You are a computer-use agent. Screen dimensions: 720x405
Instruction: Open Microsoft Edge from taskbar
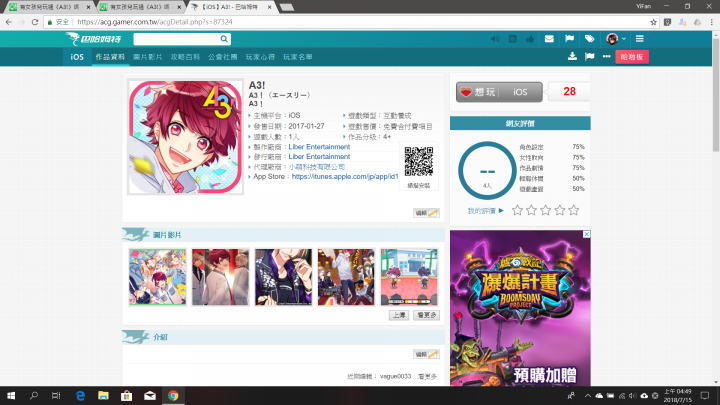80,395
